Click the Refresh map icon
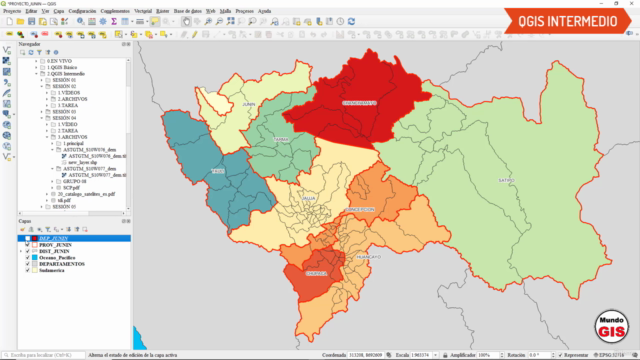Image resolution: width=640 pixels, height=360 pixels. click(x=351, y=21)
